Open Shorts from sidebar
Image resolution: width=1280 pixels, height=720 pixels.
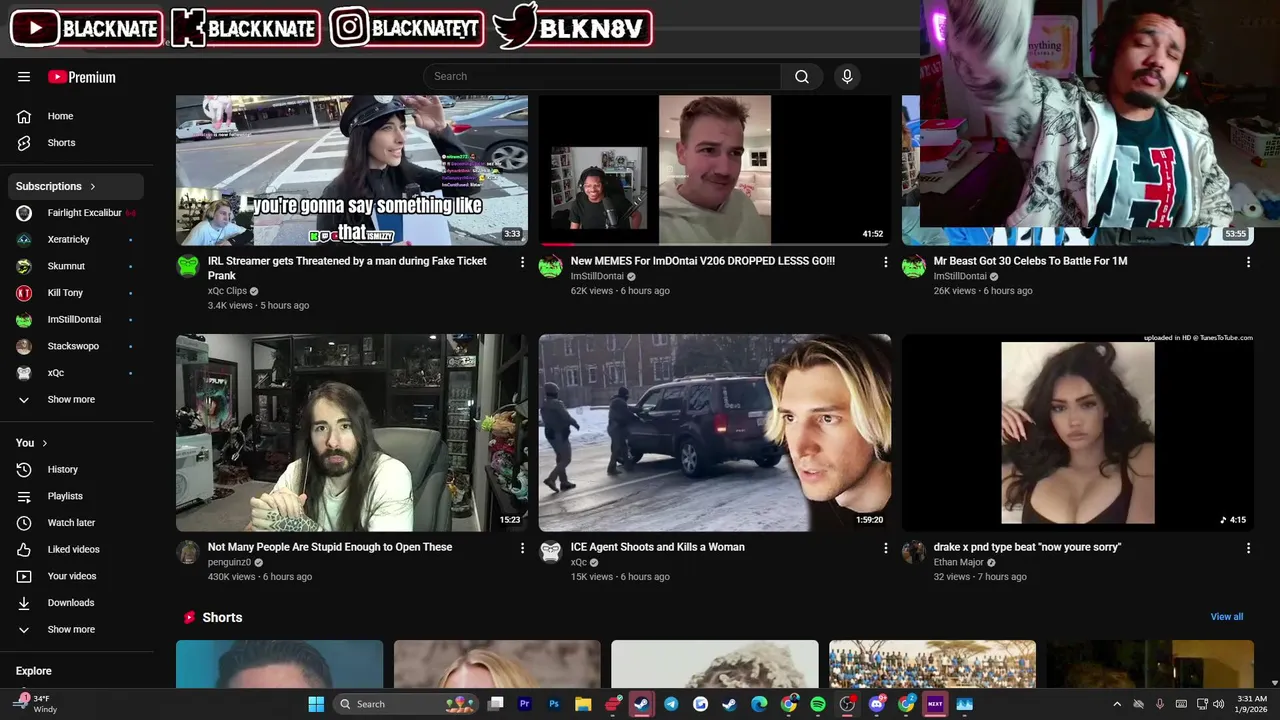(x=77, y=143)
